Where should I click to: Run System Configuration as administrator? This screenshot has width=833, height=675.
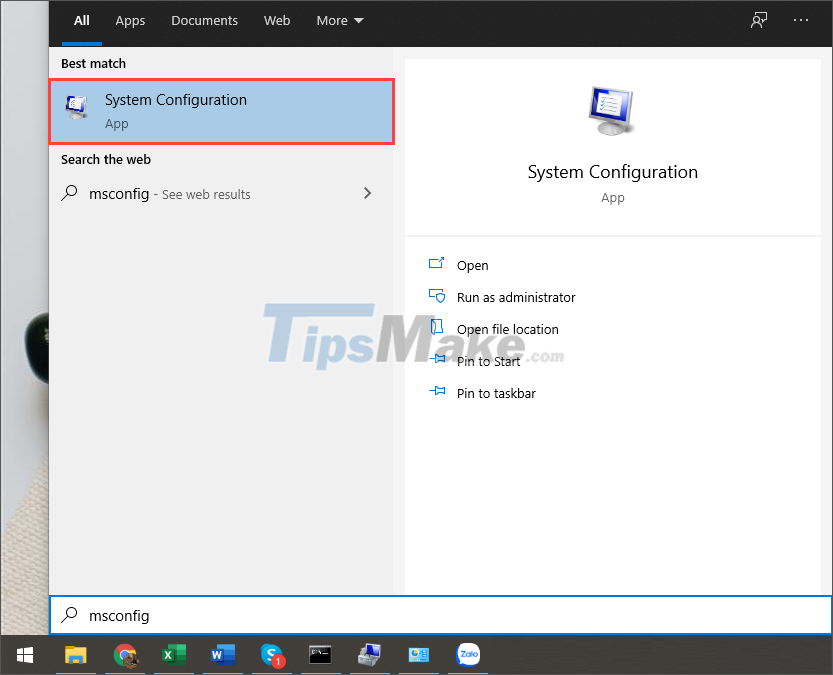pyautogui.click(x=515, y=297)
